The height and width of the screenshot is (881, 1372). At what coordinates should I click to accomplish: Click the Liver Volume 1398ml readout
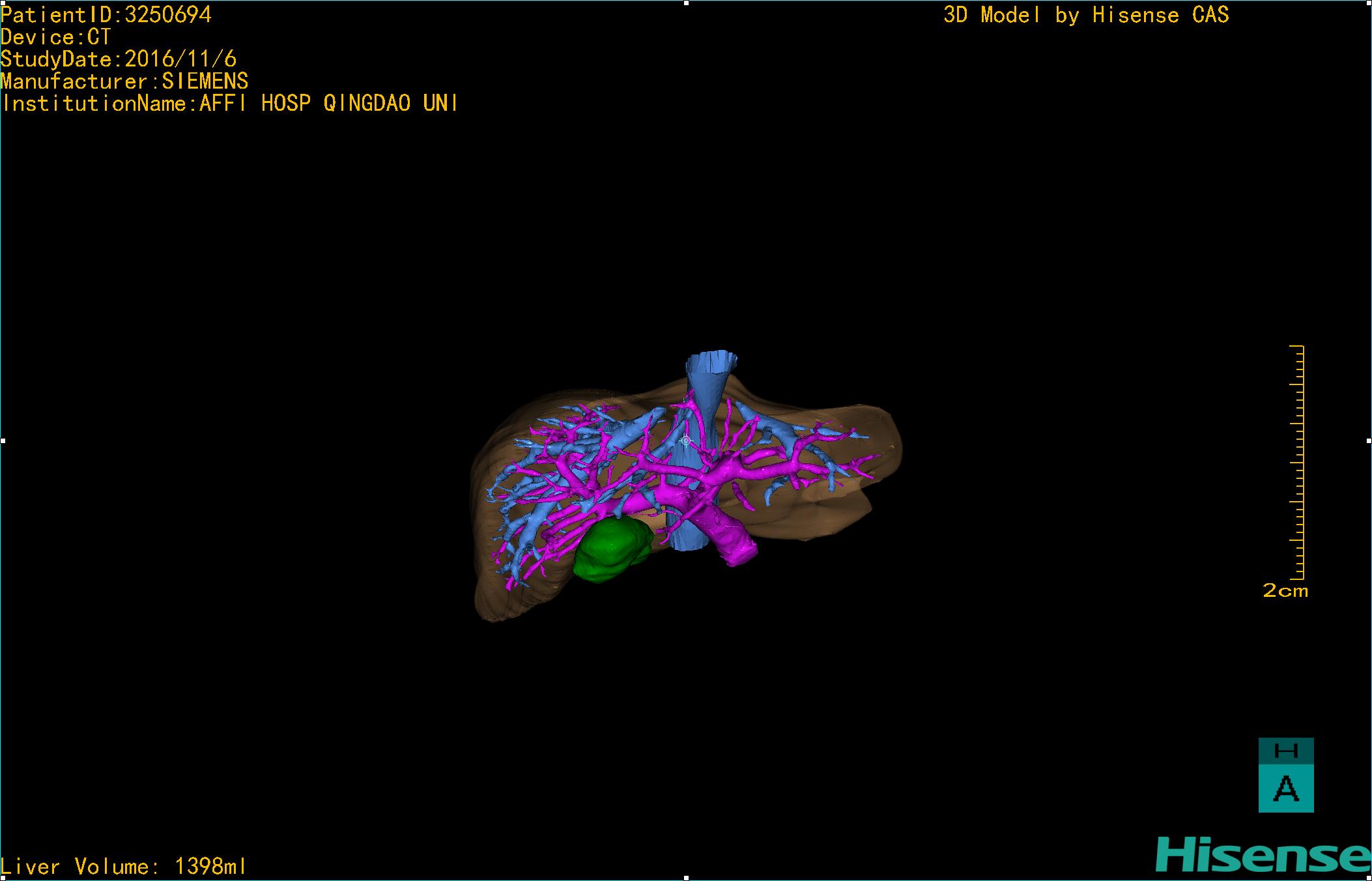[124, 867]
